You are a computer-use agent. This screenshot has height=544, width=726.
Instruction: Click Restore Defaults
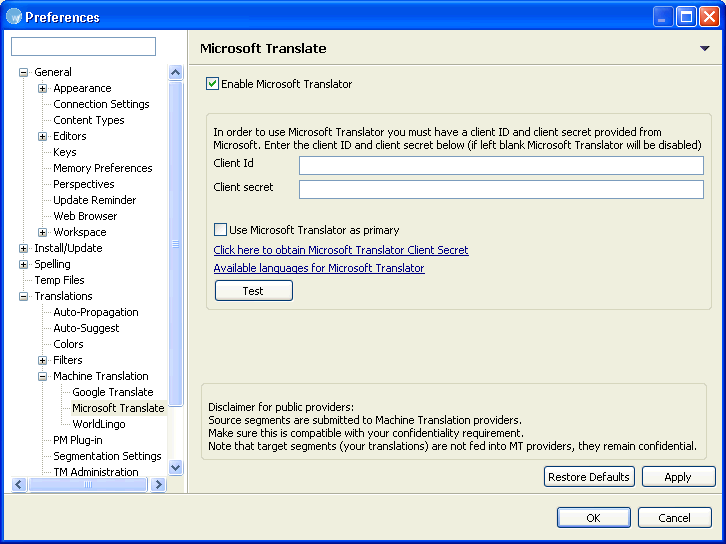coord(589,477)
